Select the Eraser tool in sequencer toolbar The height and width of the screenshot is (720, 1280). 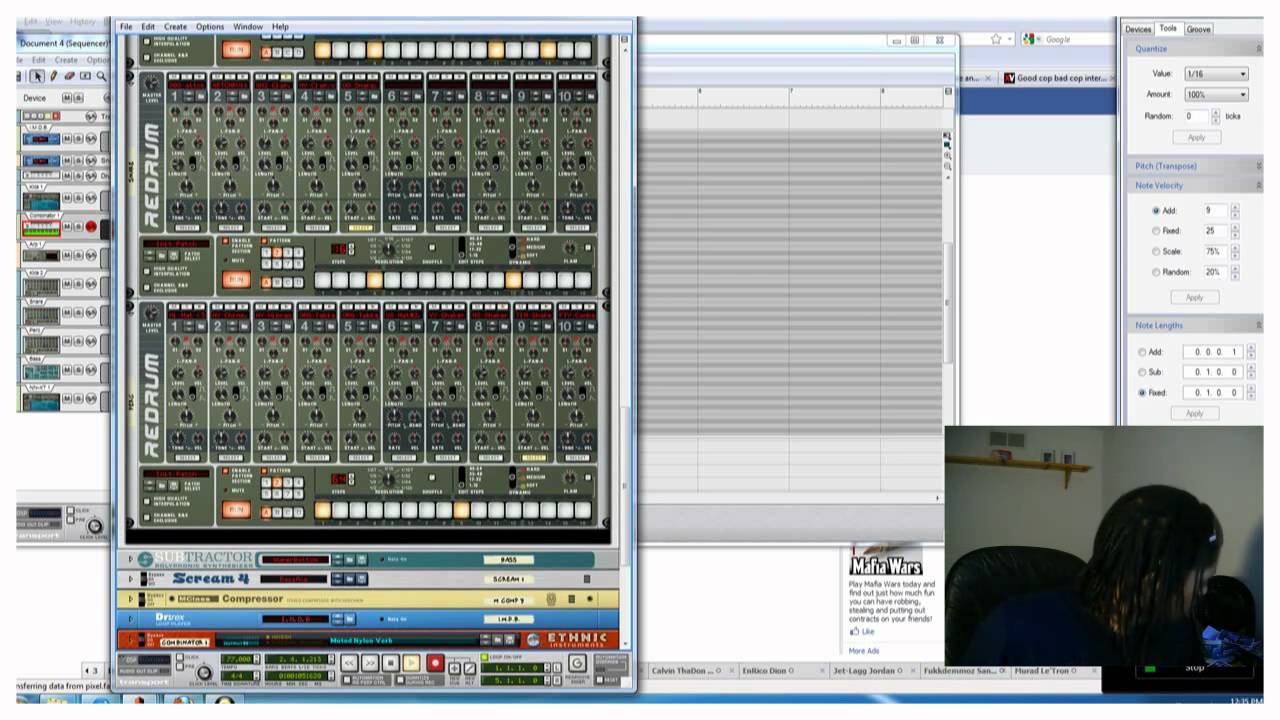pyautogui.click(x=70, y=76)
